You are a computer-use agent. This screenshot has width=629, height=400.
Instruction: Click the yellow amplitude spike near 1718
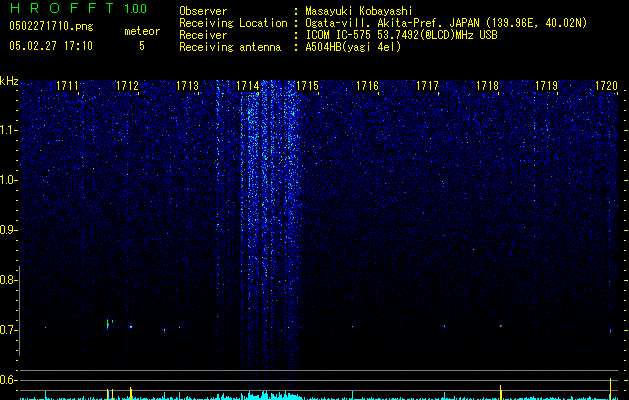[501, 392]
